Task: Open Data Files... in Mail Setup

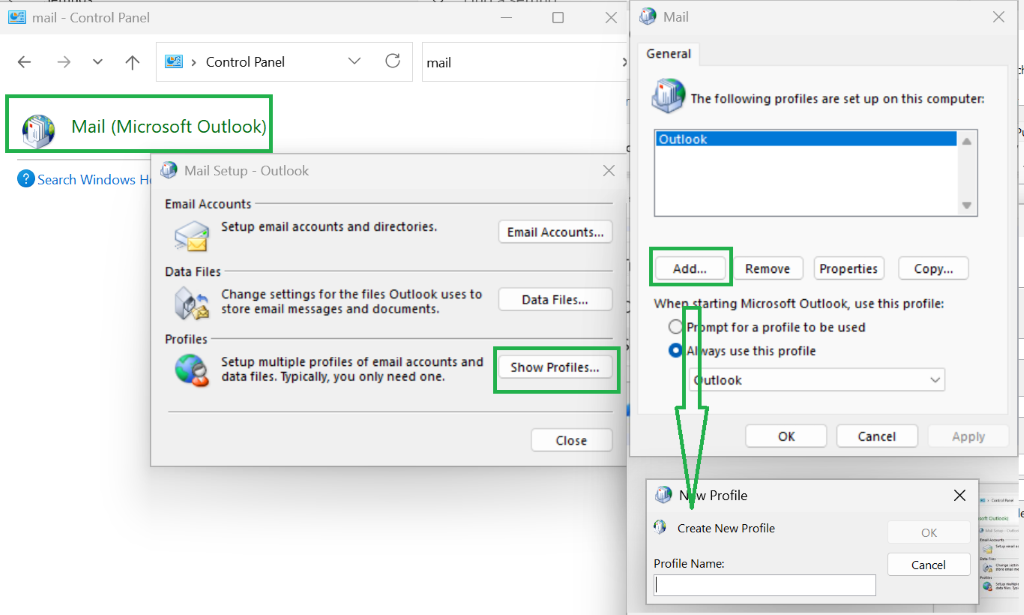Action: (555, 300)
